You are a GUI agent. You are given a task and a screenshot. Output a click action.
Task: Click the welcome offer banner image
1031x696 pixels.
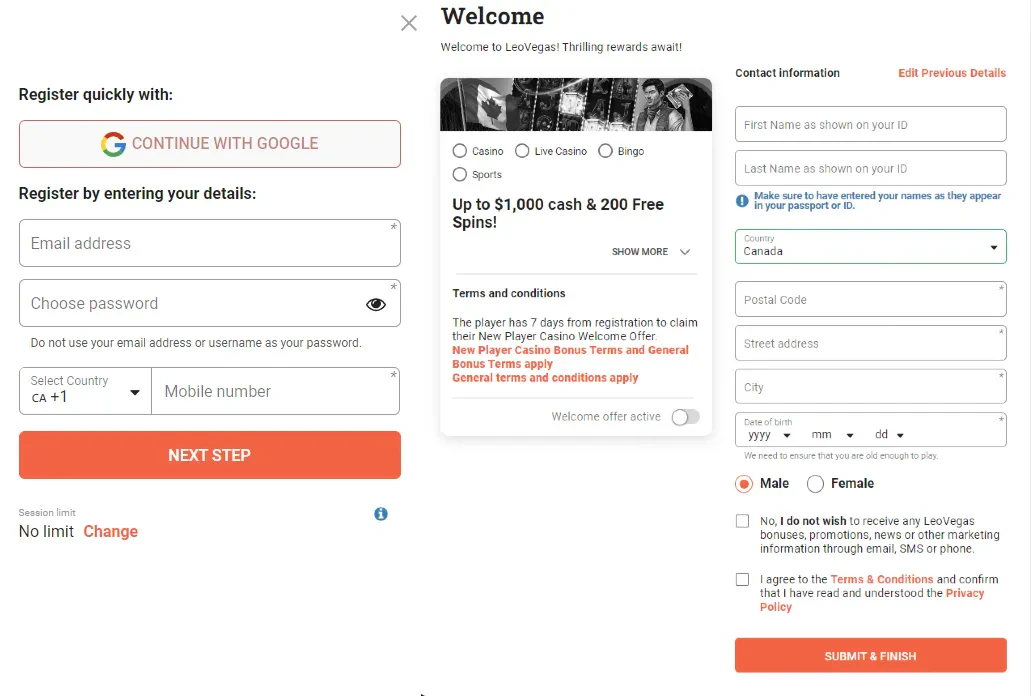pos(575,104)
